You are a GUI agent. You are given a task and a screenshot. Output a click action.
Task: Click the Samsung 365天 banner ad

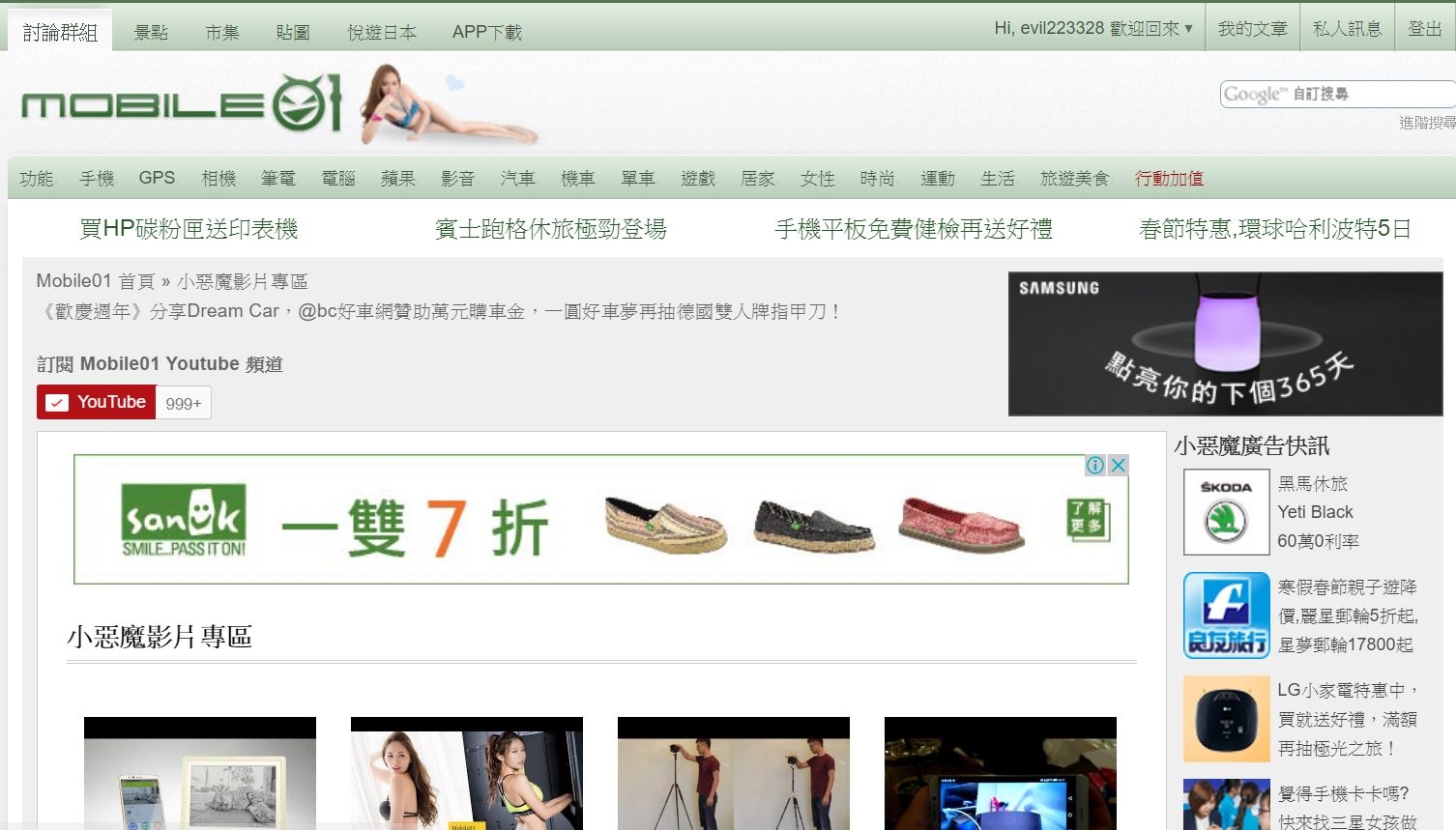point(1225,344)
